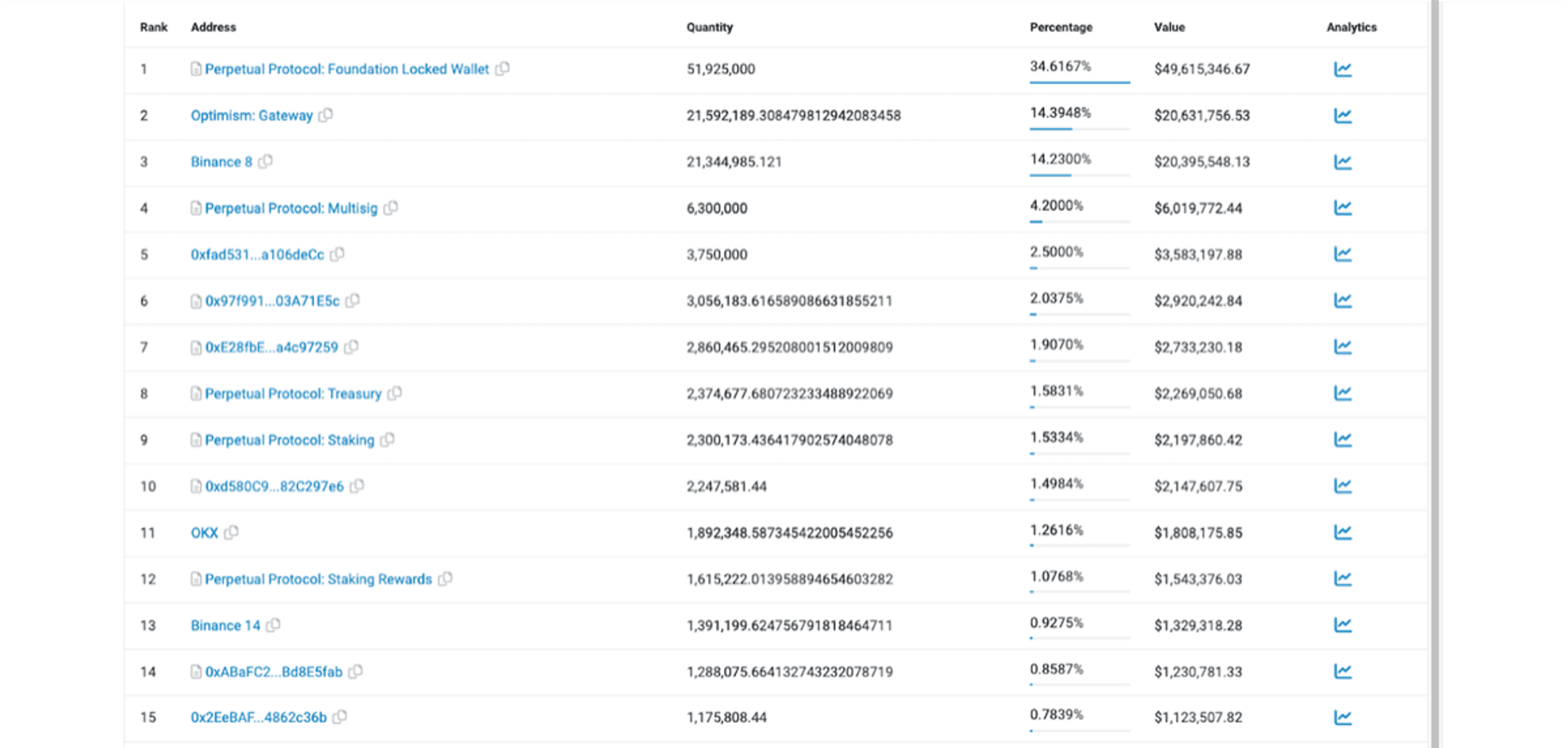Open analytics chart for 0x2EeBAF...4862c36b row
Screen dimensions: 1568x748
point(1342,717)
